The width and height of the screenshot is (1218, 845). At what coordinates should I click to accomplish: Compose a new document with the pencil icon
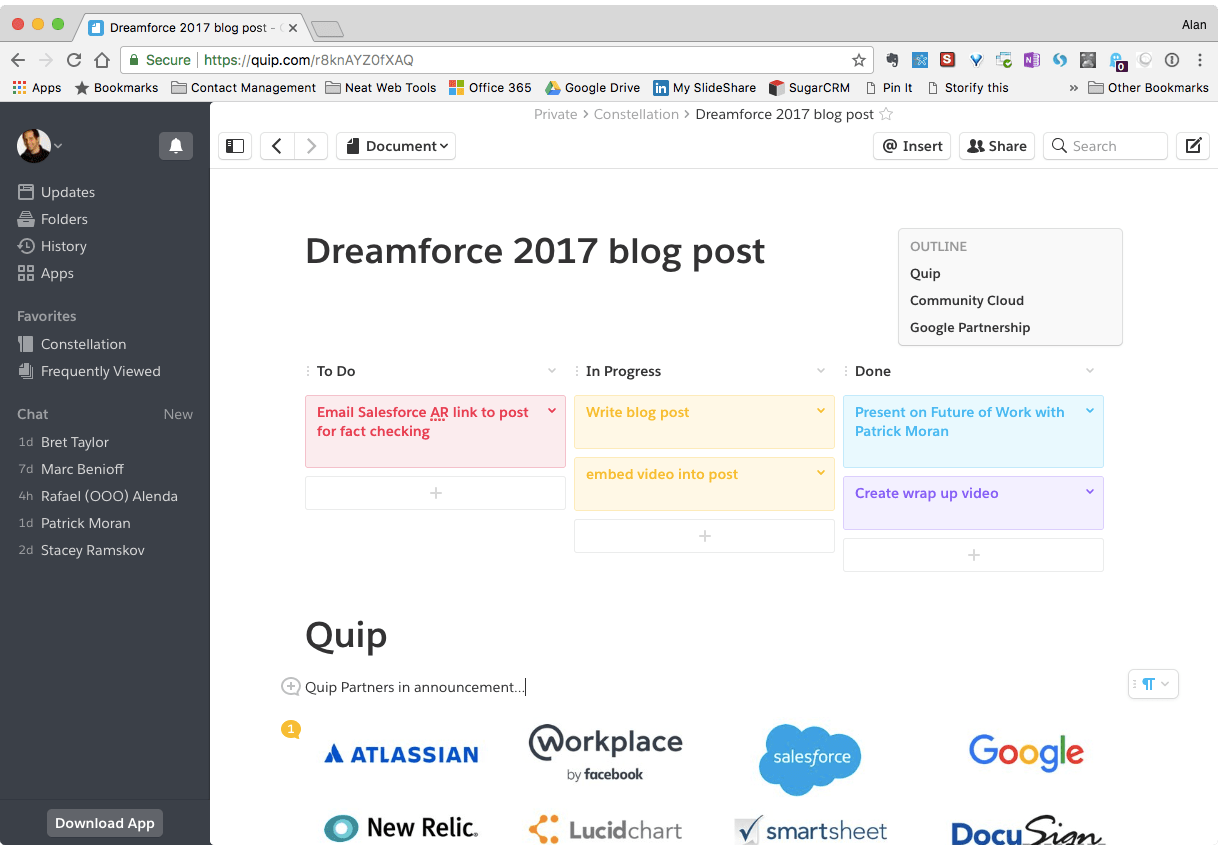1192,146
